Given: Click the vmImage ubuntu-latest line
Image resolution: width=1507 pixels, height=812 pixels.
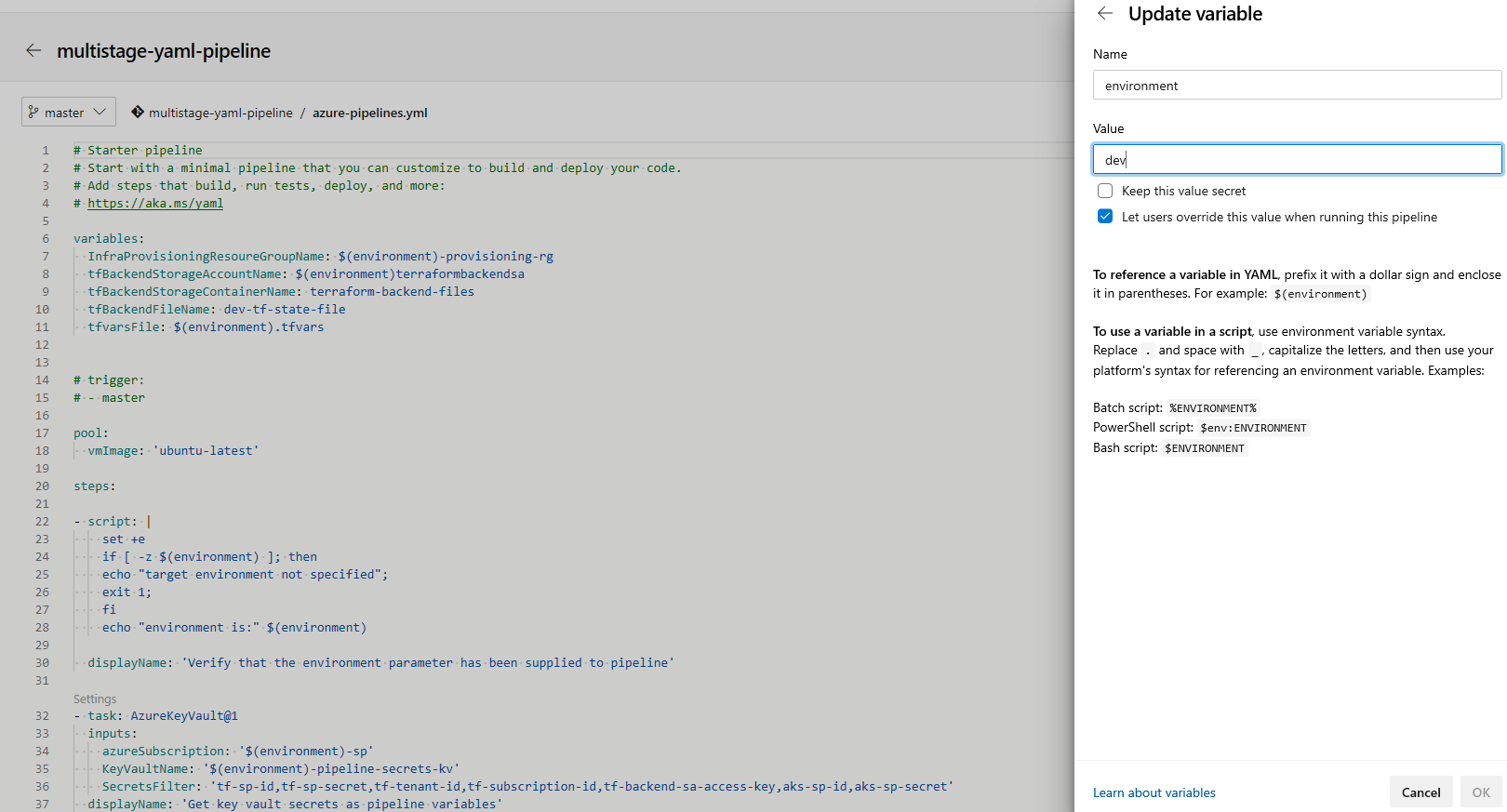Looking at the screenshot, I should 173,450.
